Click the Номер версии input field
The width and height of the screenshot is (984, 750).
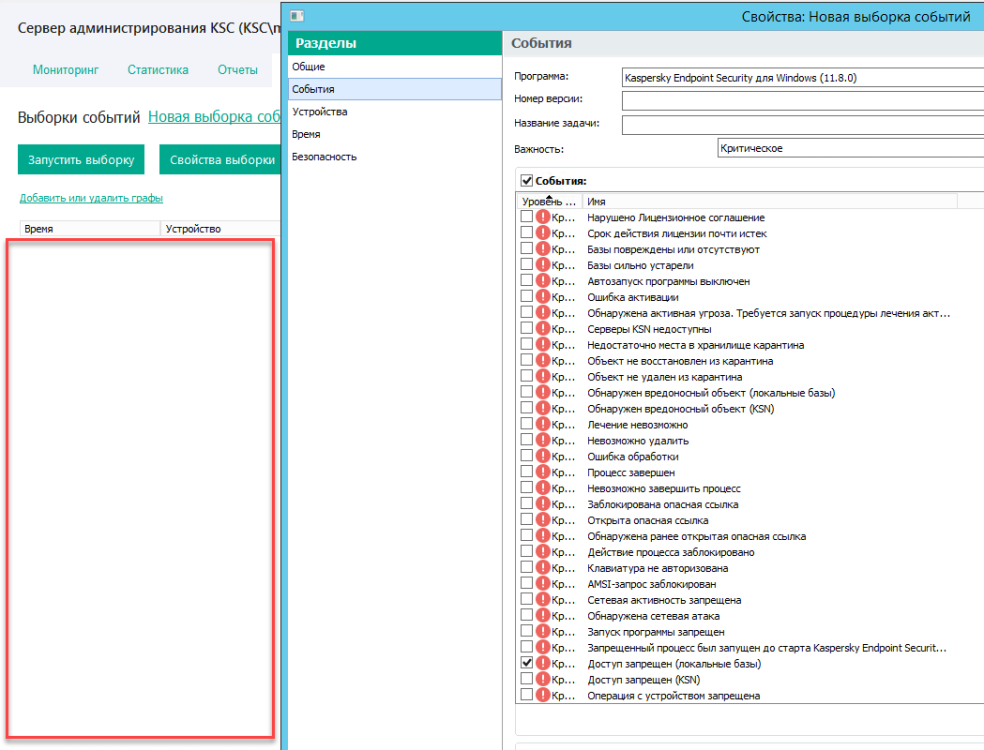click(803, 100)
